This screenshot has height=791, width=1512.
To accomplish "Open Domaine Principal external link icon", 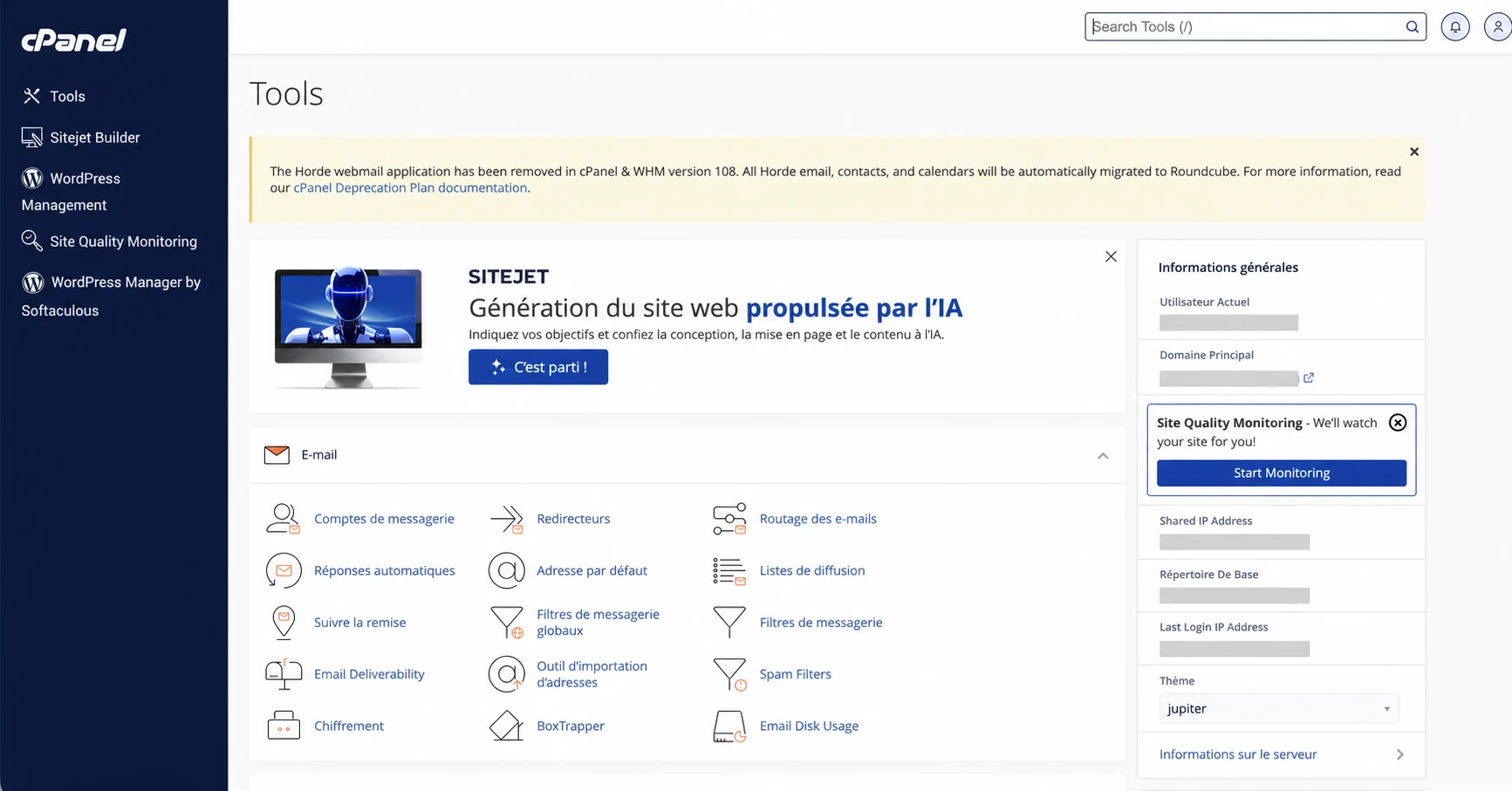I will 1309,378.
